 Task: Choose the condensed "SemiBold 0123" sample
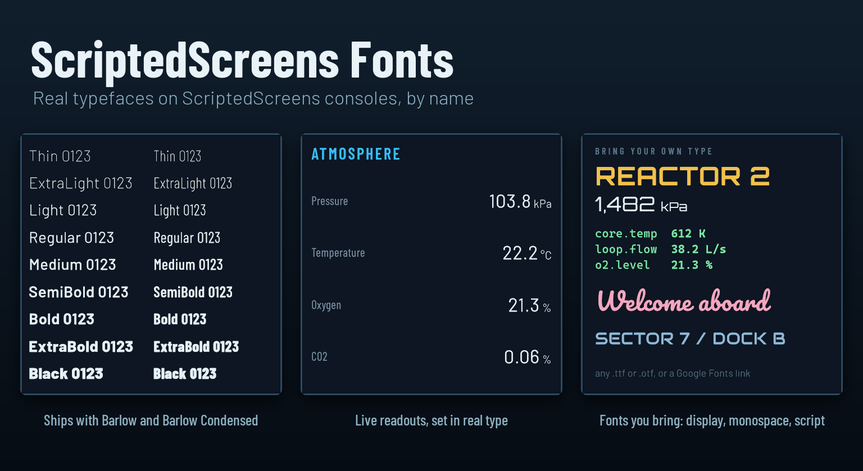click(x=193, y=292)
